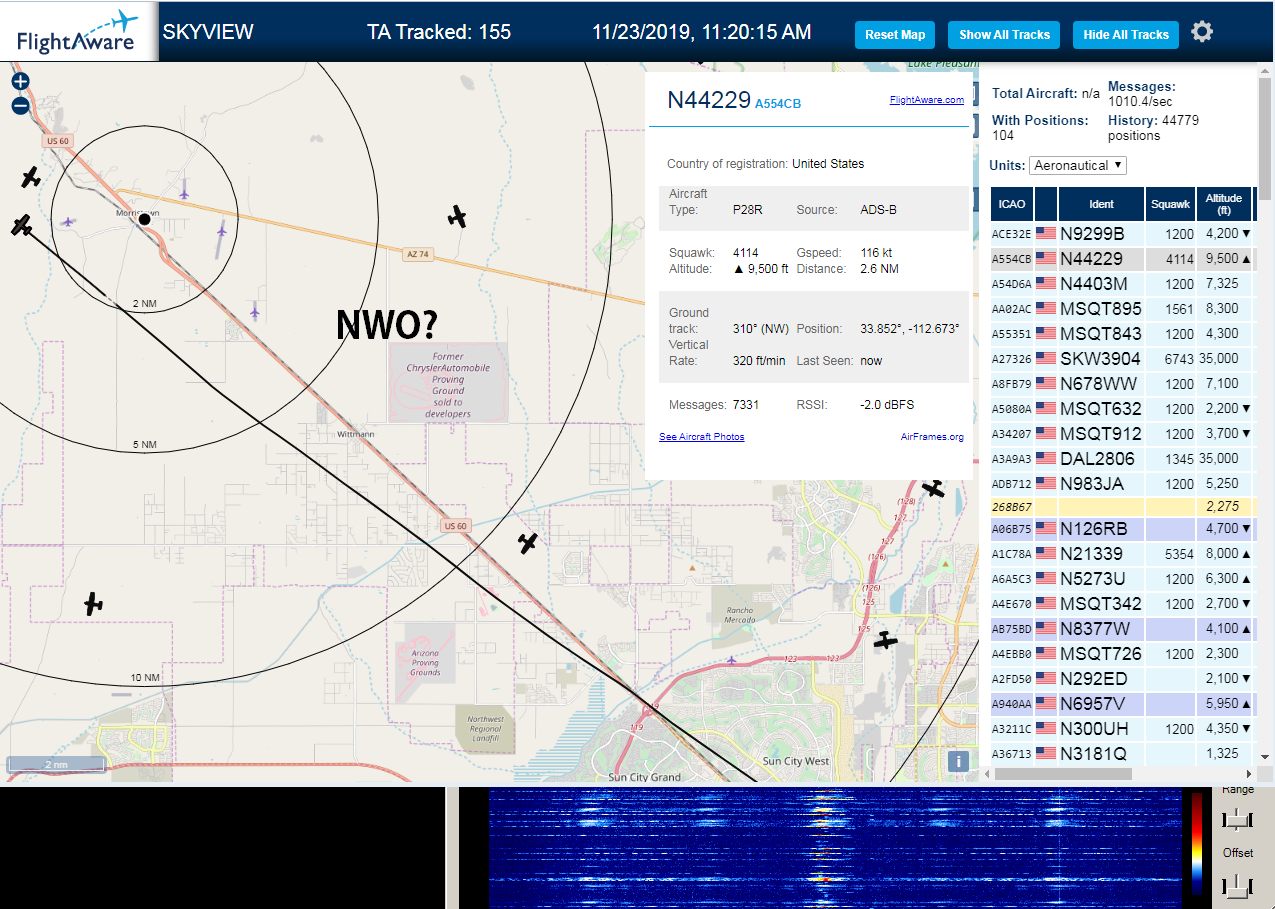Click the waterfall color scale bar
The width and height of the screenshot is (1275, 909).
click(1196, 843)
